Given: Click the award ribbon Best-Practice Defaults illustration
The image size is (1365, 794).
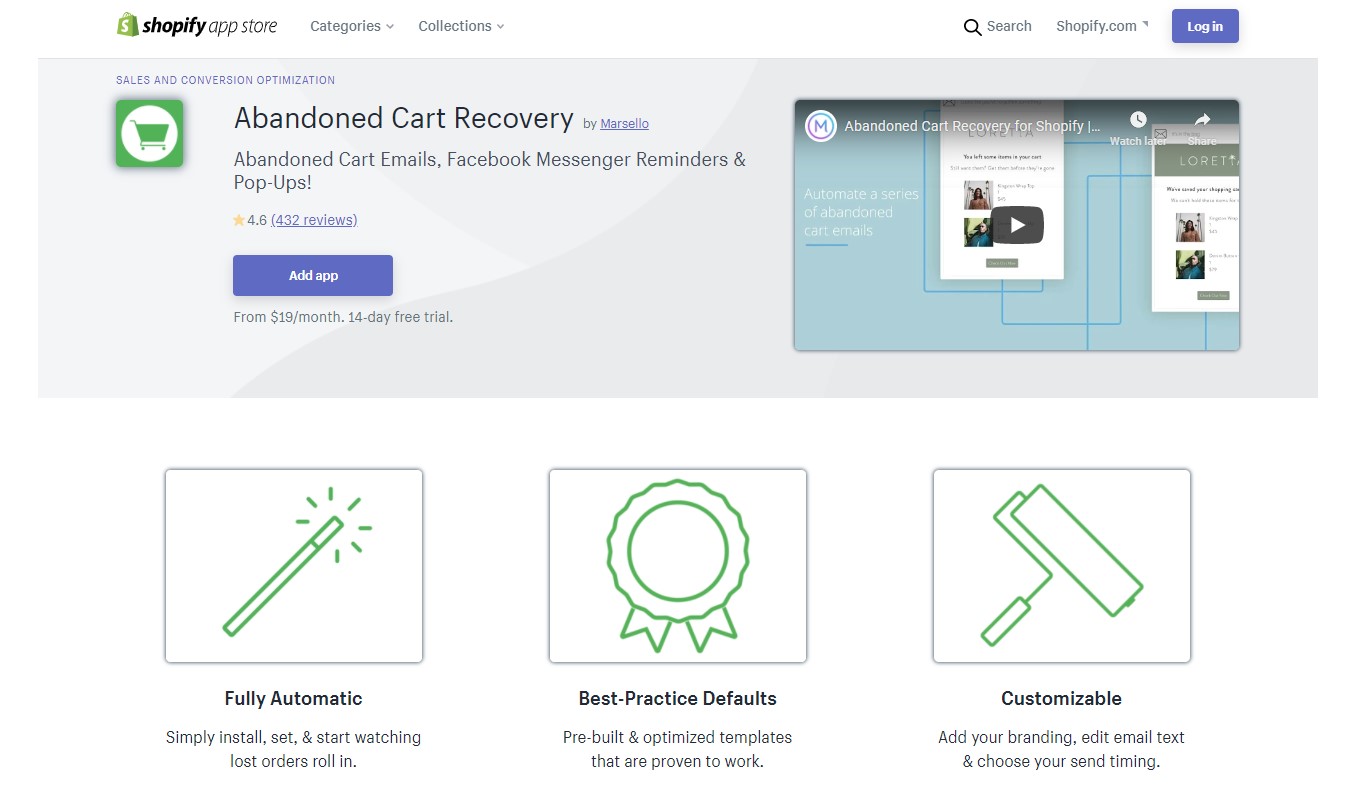Looking at the screenshot, I should click(678, 566).
